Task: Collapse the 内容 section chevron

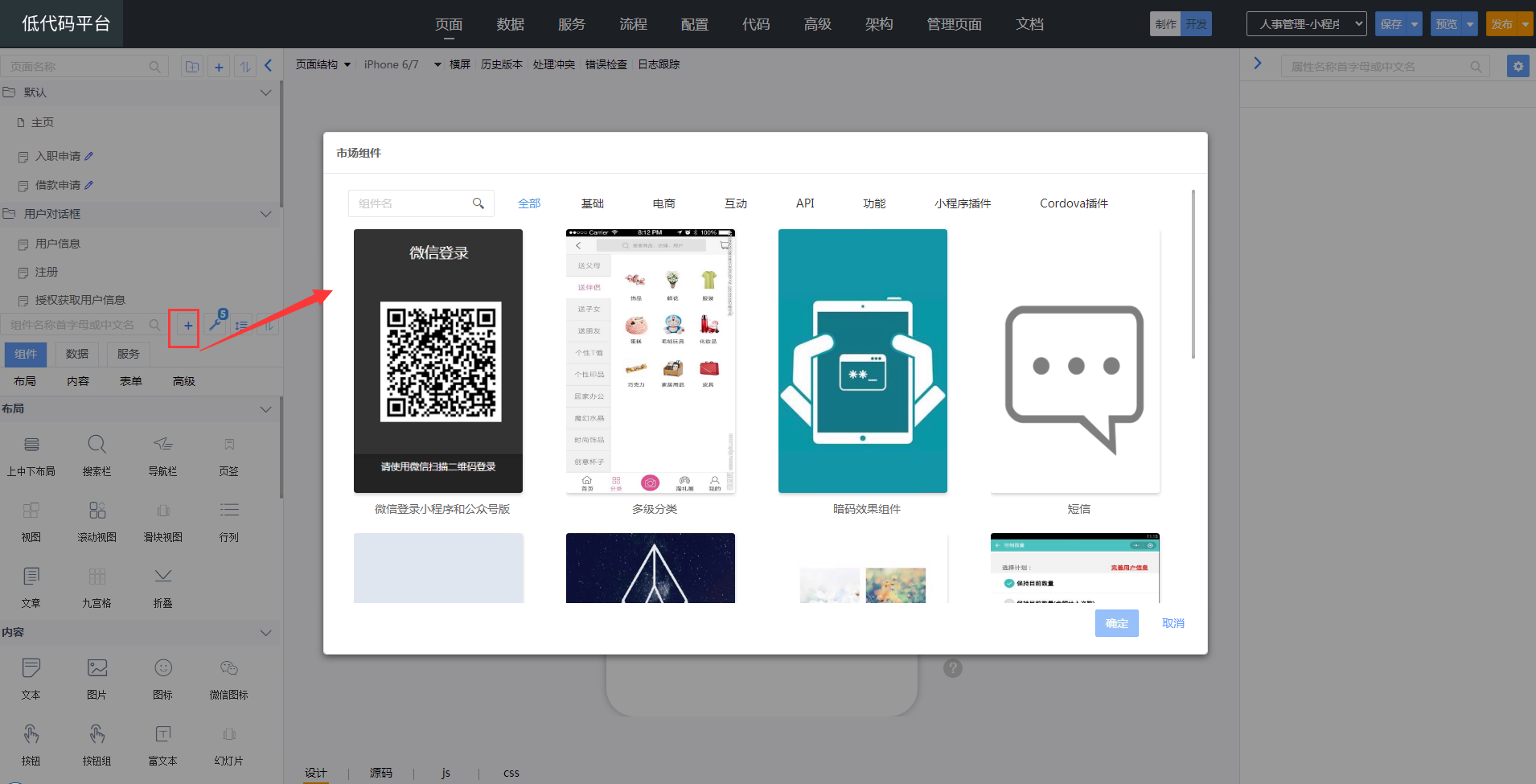Action: click(265, 633)
